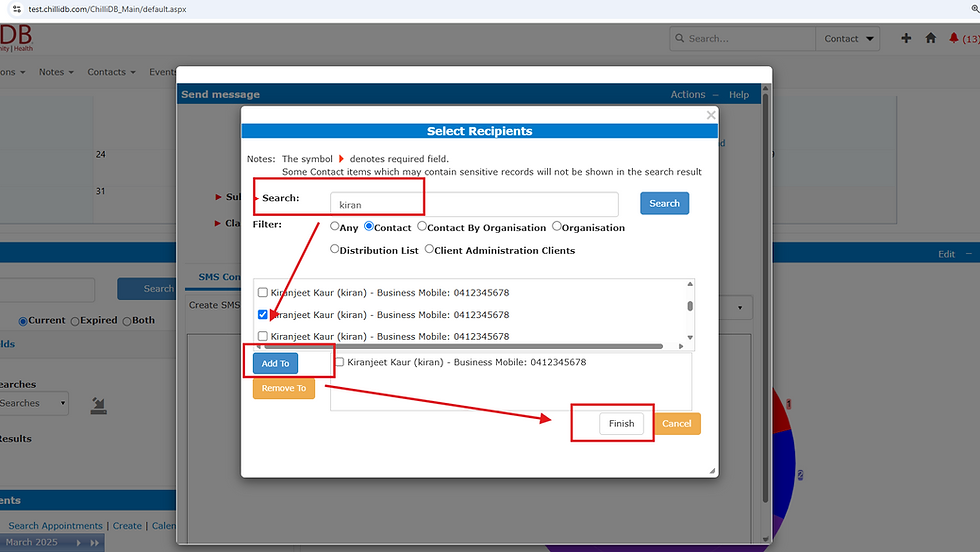Select Contact By Organisation radio button
Viewport: 980px width, 552px height.
(x=422, y=226)
